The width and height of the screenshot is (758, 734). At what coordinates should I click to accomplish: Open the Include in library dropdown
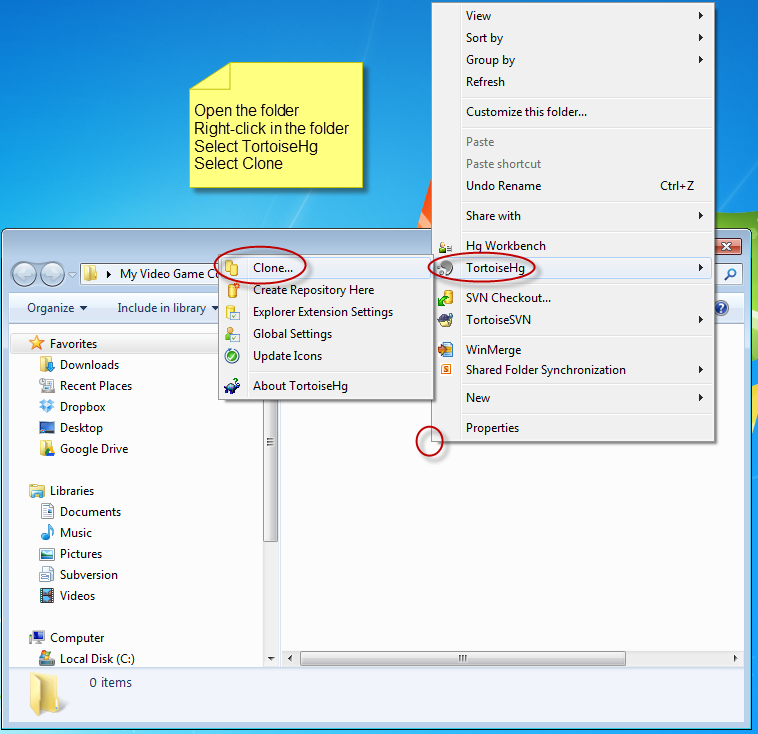[167, 308]
